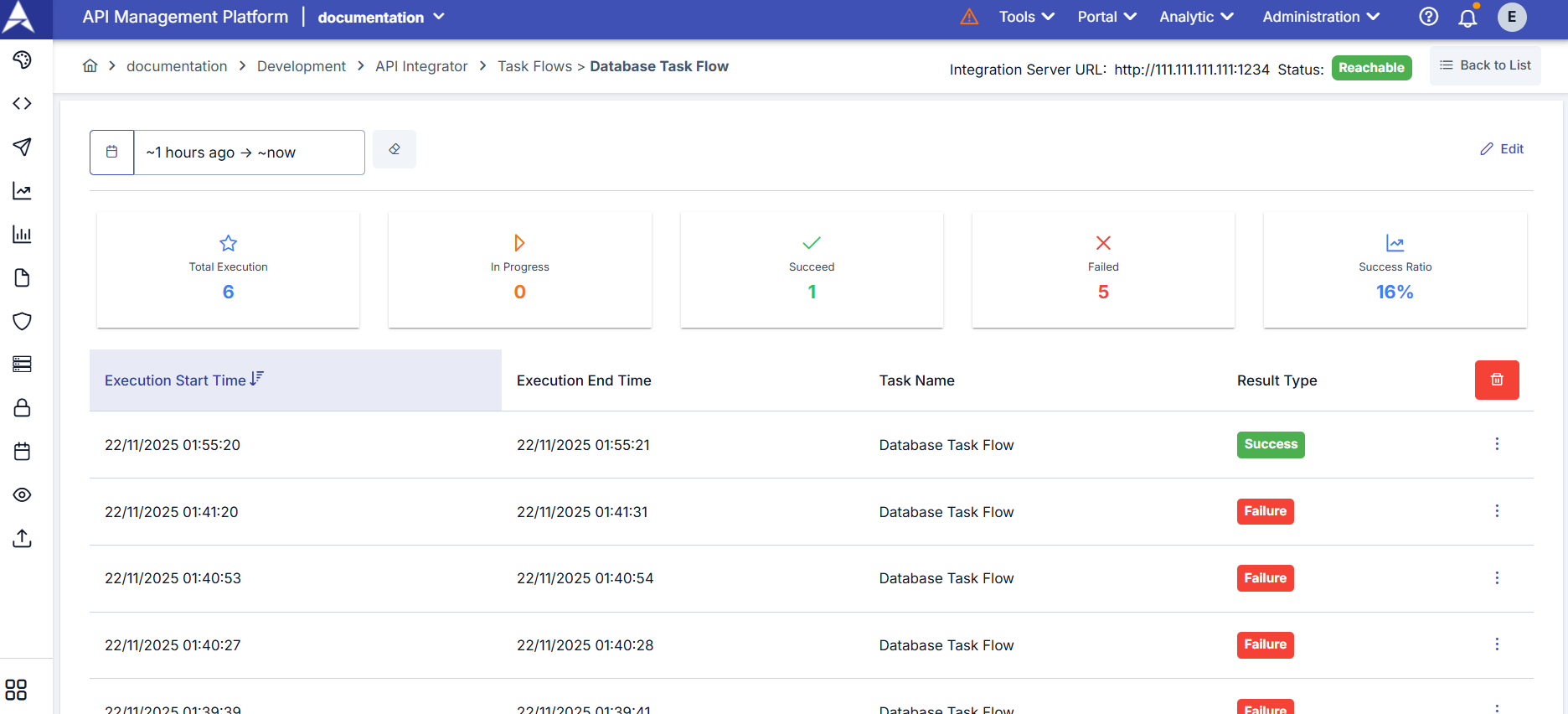Click Failure badge of 01:40:53 row
Image resolution: width=1568 pixels, height=714 pixels.
(1265, 578)
